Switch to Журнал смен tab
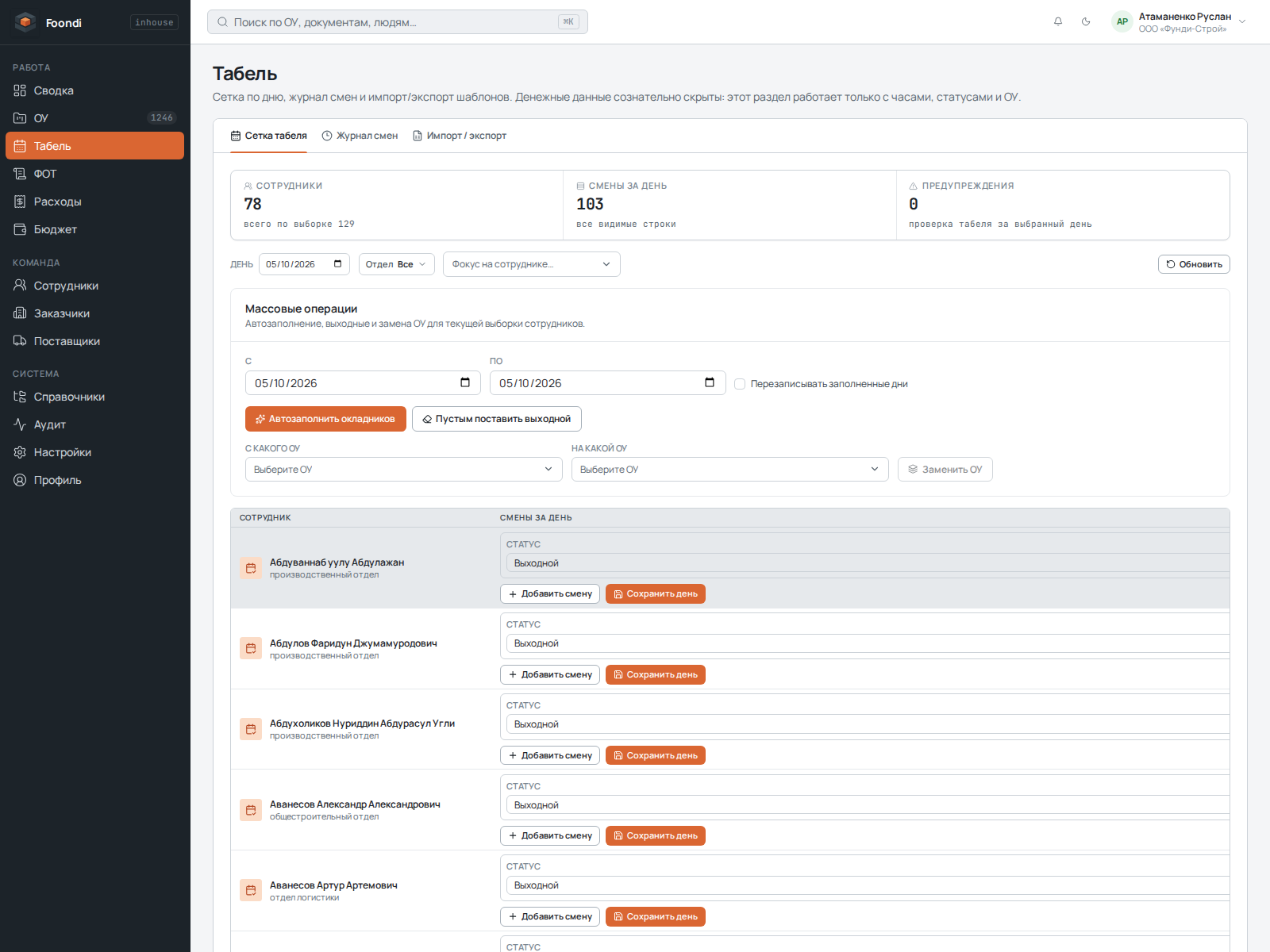Image resolution: width=1270 pixels, height=952 pixels. tap(360, 136)
